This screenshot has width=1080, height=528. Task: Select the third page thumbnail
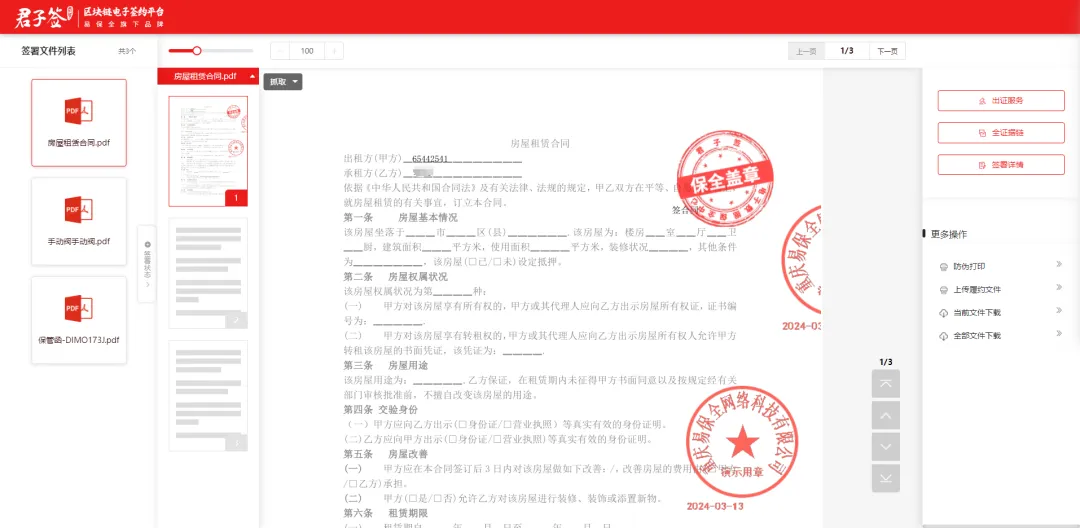[208, 396]
